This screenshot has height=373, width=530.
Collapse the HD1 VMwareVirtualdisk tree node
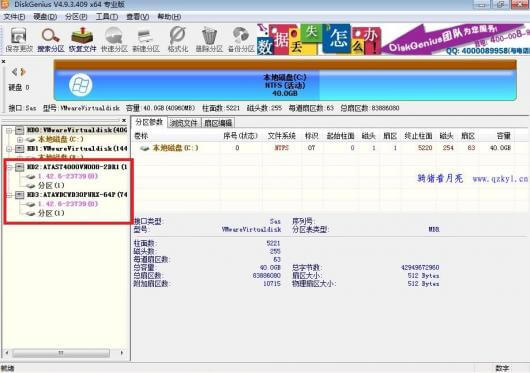[9, 148]
